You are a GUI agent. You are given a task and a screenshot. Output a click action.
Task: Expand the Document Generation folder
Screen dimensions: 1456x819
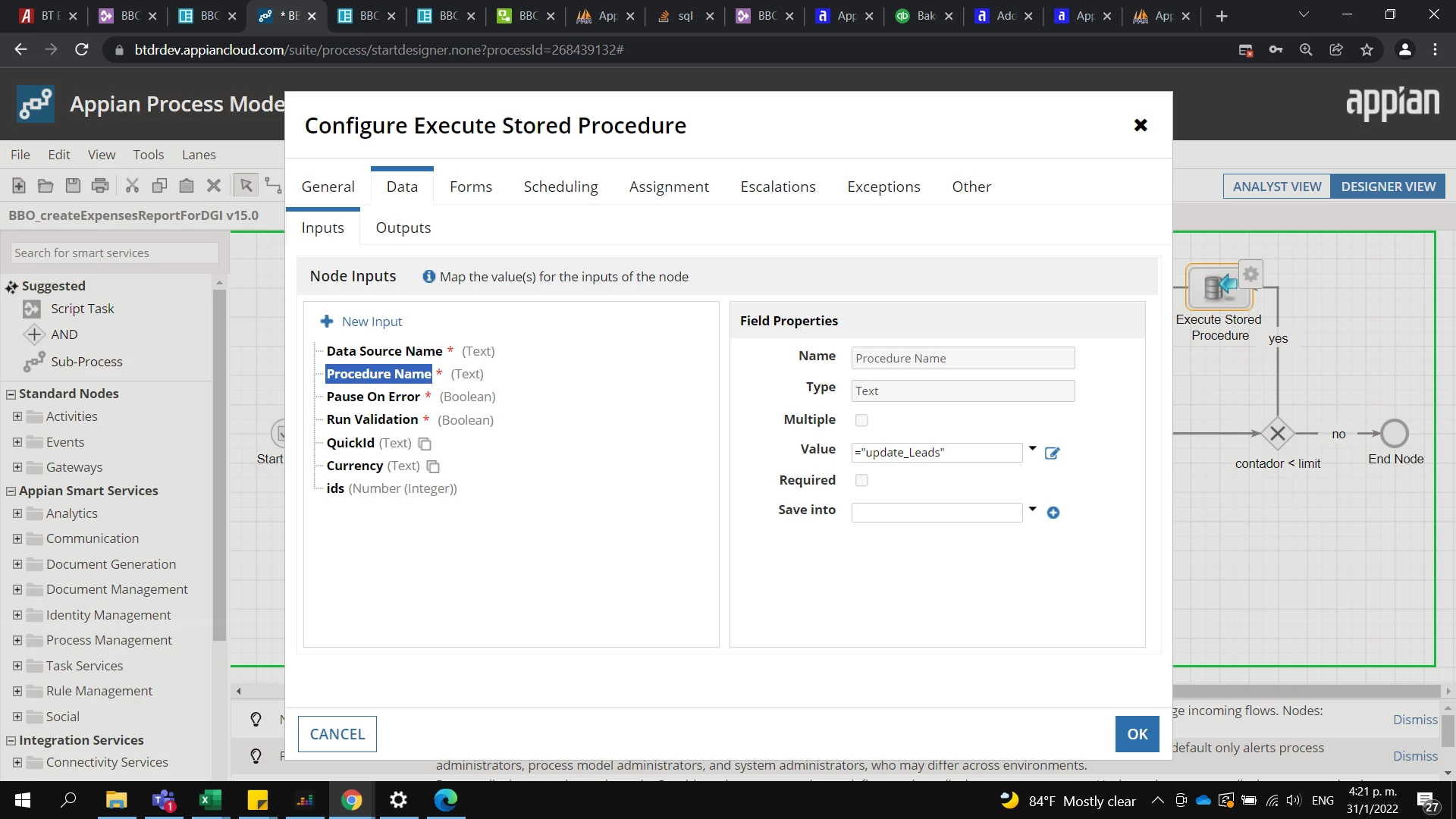tap(17, 564)
